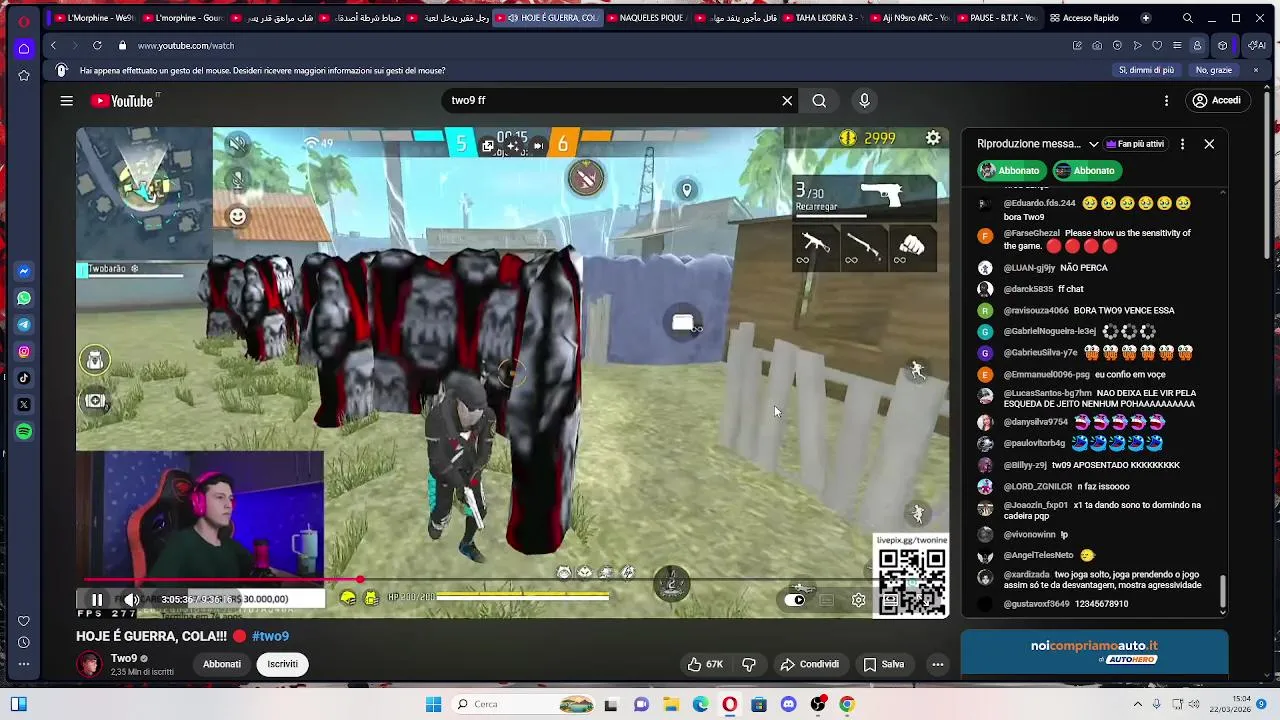This screenshot has height=720, width=1280.
Task: Open YouTube hamburger guide menu
Action: [x=66, y=101]
